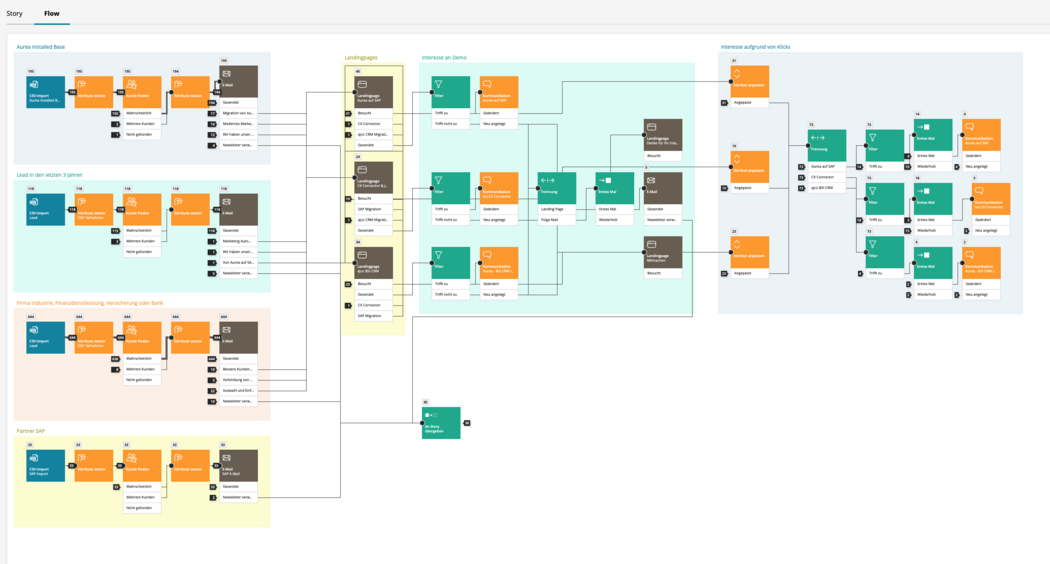Select bottom Attribut anpassen node in Klicks group

pyautogui.click(x=749, y=252)
